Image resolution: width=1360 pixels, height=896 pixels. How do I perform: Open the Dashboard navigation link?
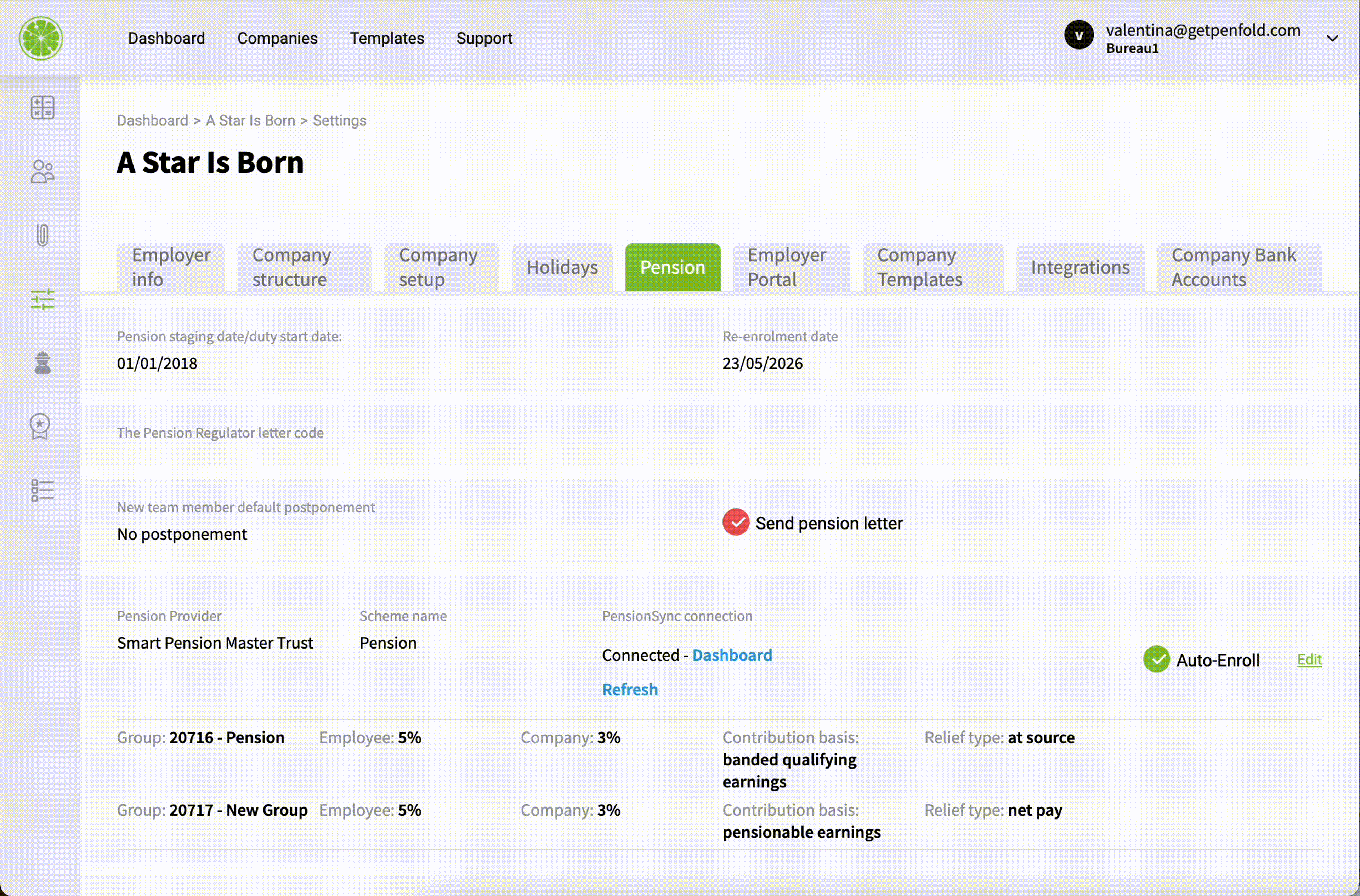click(x=166, y=38)
